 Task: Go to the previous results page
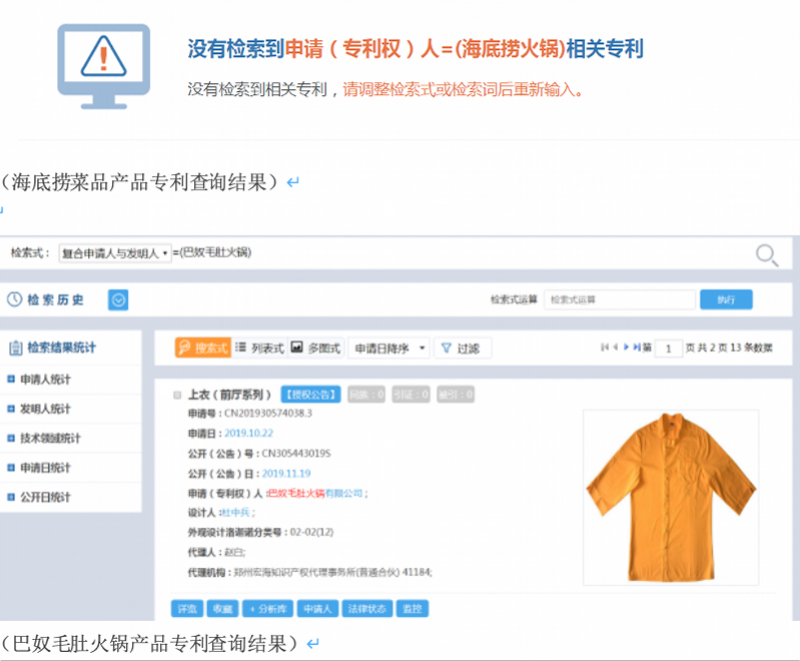[x=615, y=347]
